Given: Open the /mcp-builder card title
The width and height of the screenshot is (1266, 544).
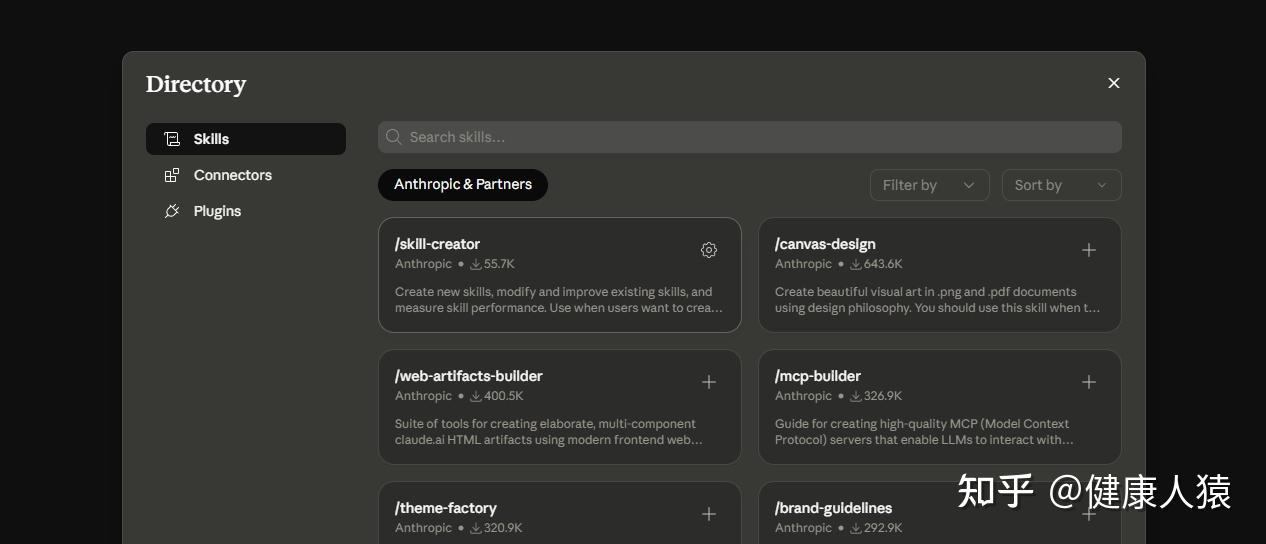Looking at the screenshot, I should (818, 376).
